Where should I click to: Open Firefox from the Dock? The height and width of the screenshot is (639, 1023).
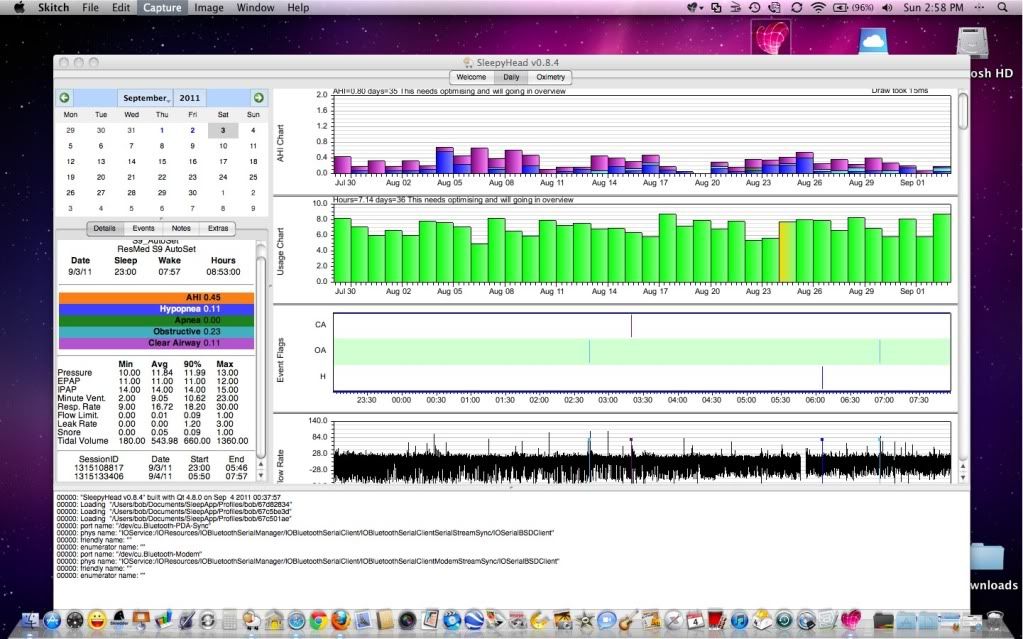[x=341, y=620]
